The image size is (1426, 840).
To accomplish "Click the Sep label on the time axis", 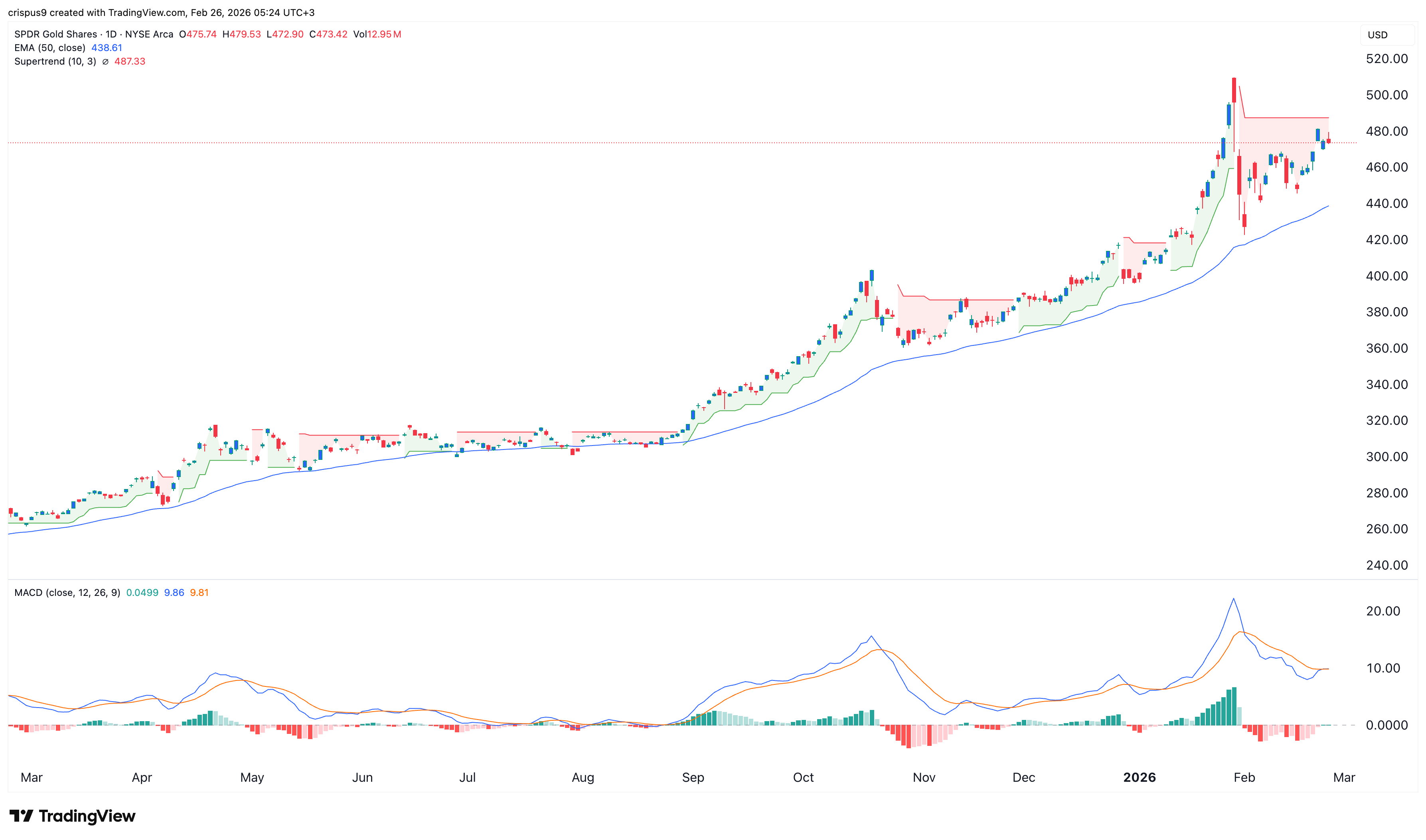I will coord(693,777).
